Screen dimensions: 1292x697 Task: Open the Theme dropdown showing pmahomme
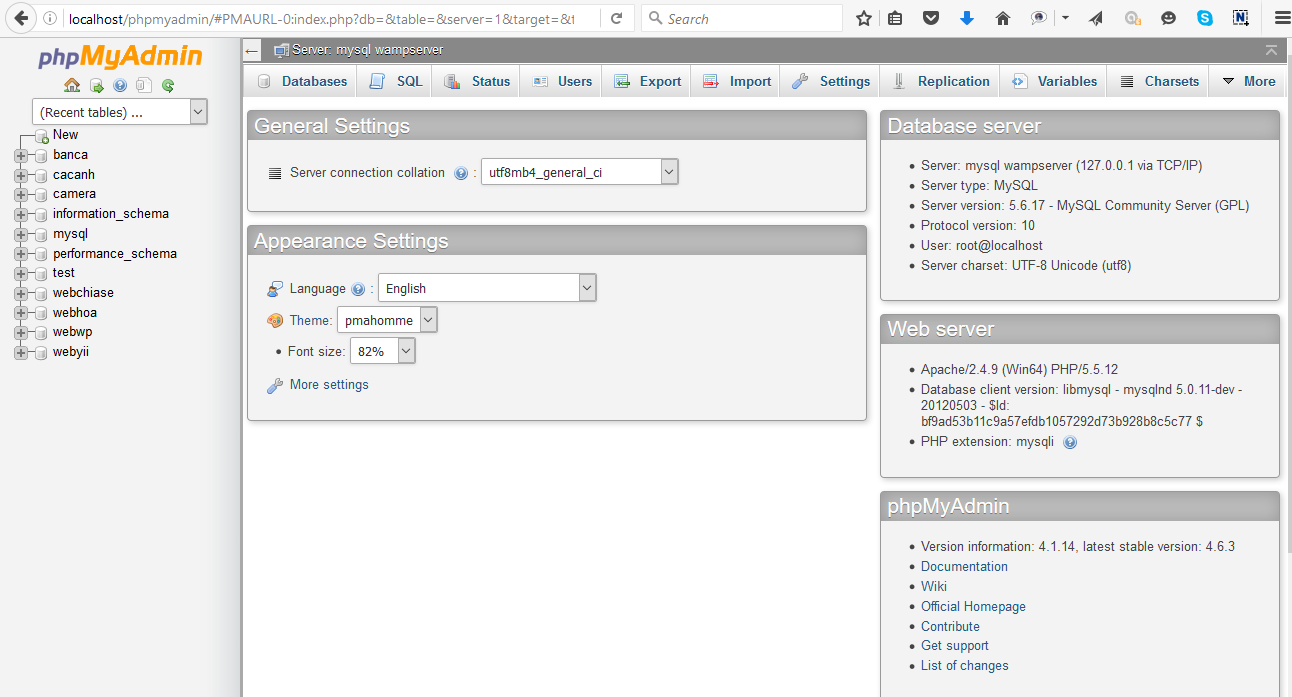point(387,320)
